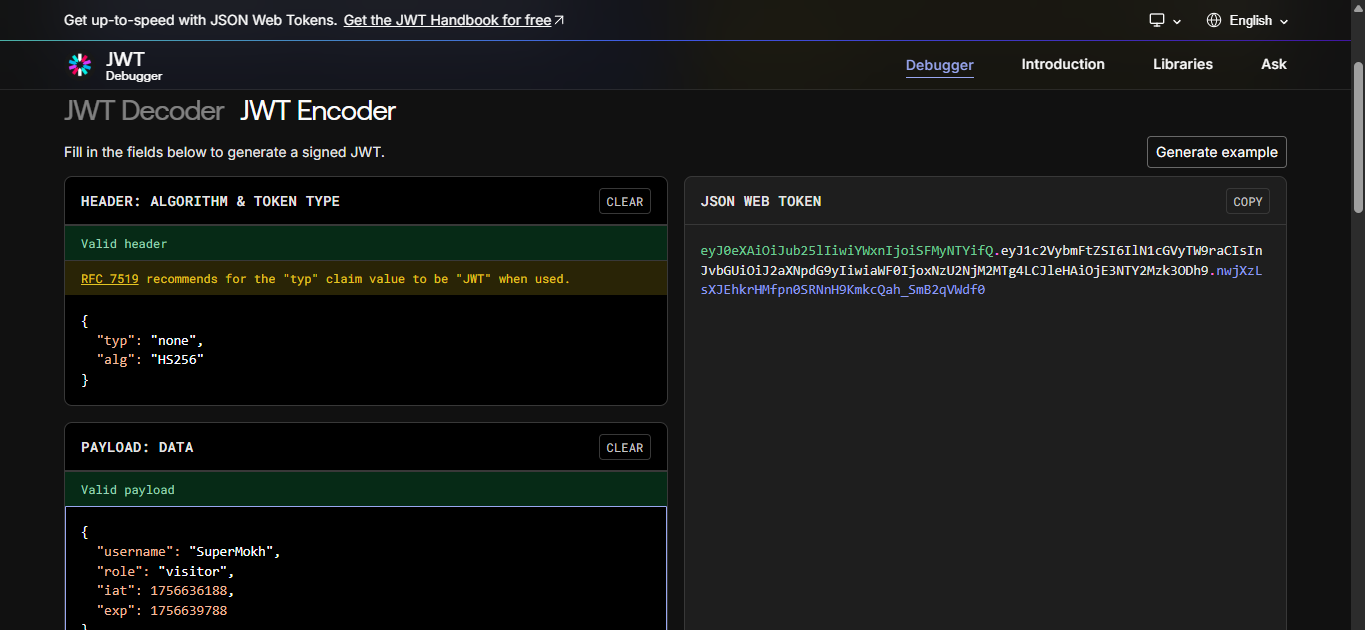
Task: Click Get the JWT Handbook for free
Action: pos(448,20)
